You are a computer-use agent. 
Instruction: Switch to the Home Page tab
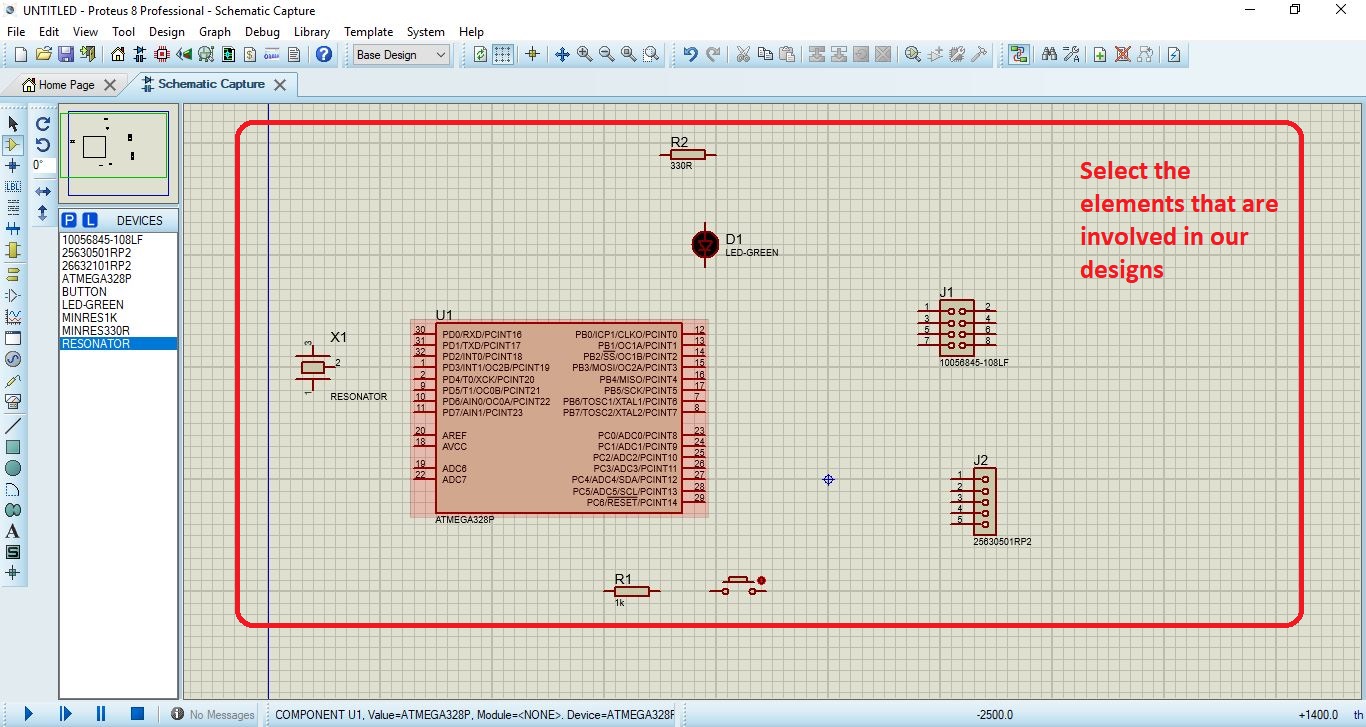pos(67,85)
